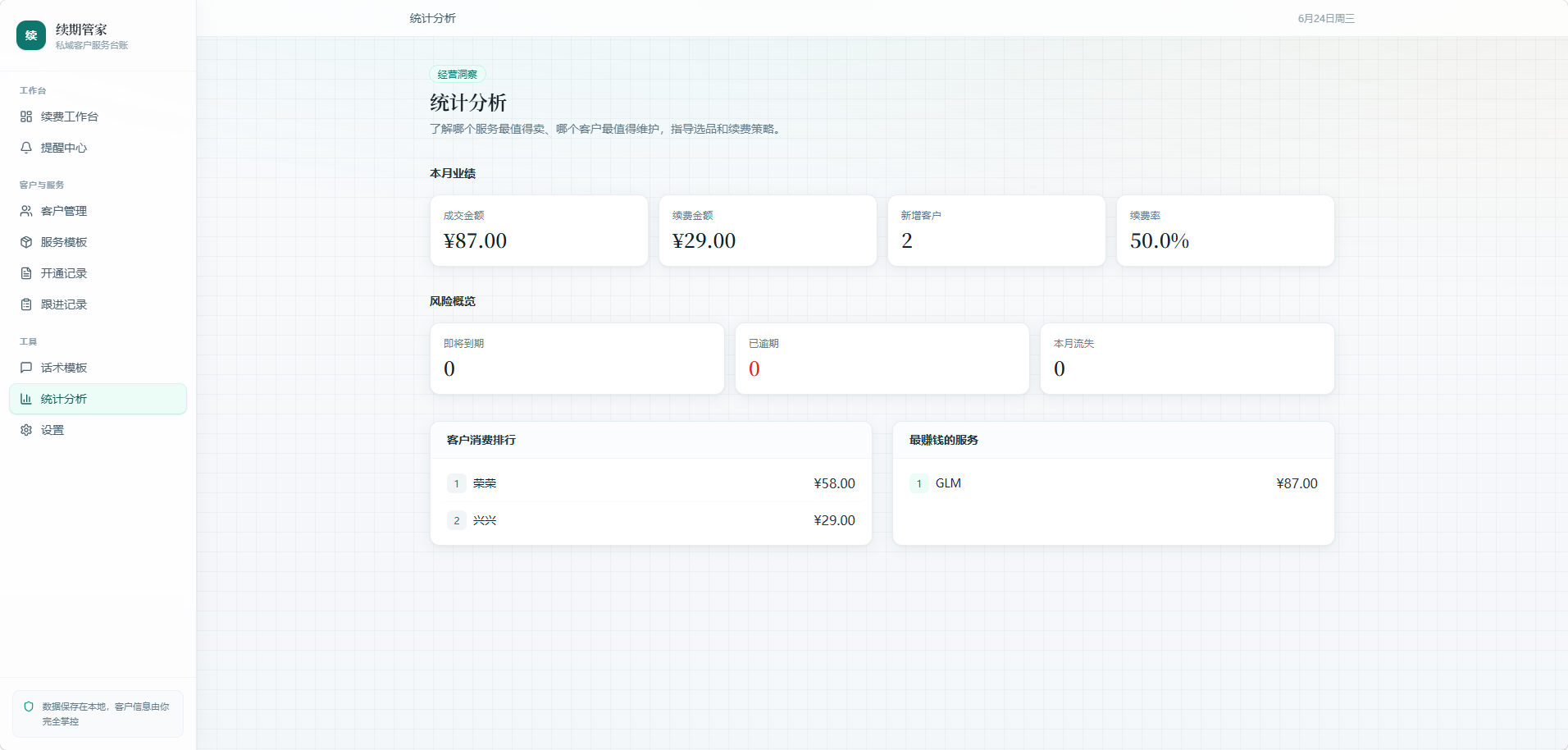Click the 续费率 50.0% card
Screen dimensions: 1568x750
1225,231
